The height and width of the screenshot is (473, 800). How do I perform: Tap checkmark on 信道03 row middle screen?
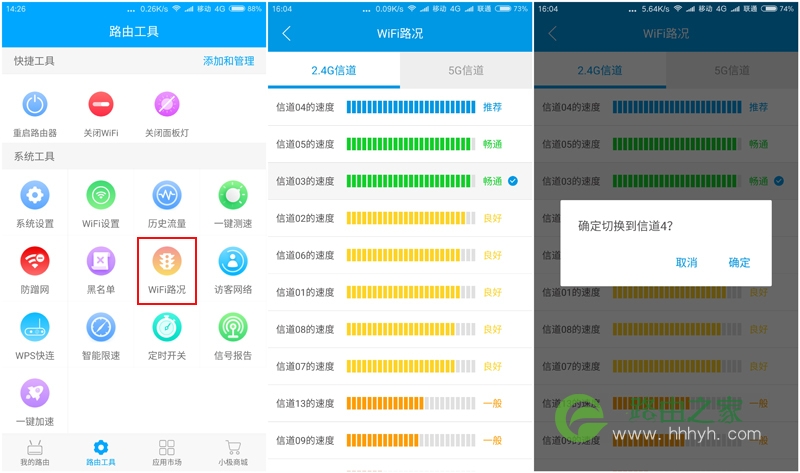coord(513,181)
